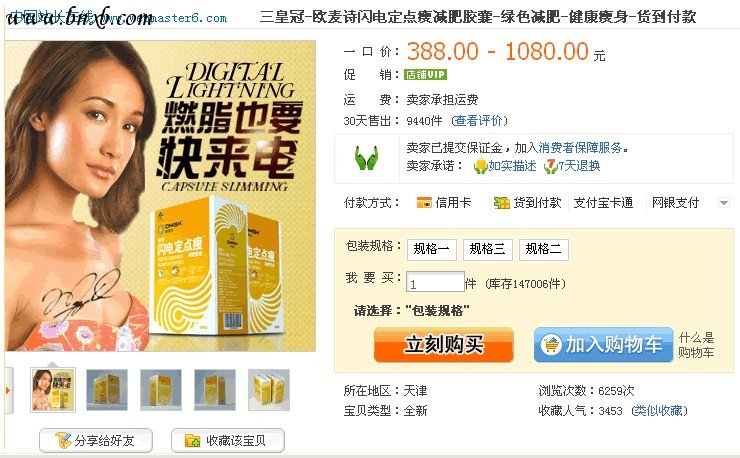Click the quantity input field
The height and width of the screenshot is (458, 740).
coord(435,283)
